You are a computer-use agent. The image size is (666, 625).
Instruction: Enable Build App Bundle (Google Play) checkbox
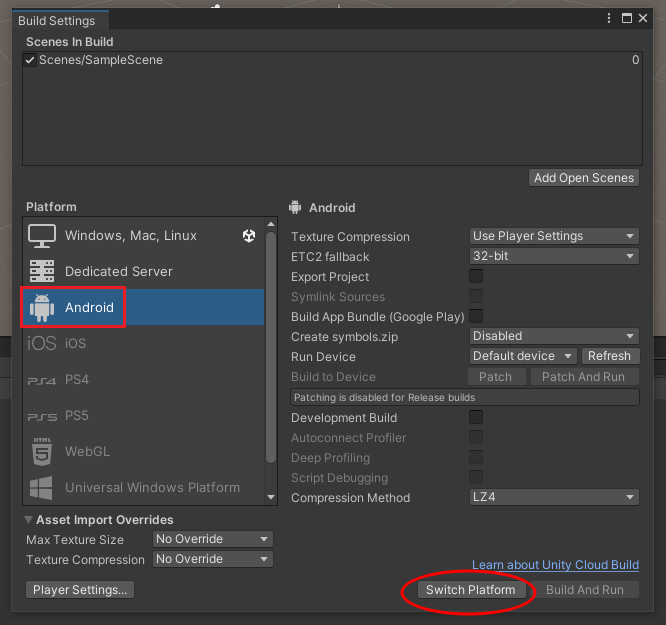click(x=476, y=316)
